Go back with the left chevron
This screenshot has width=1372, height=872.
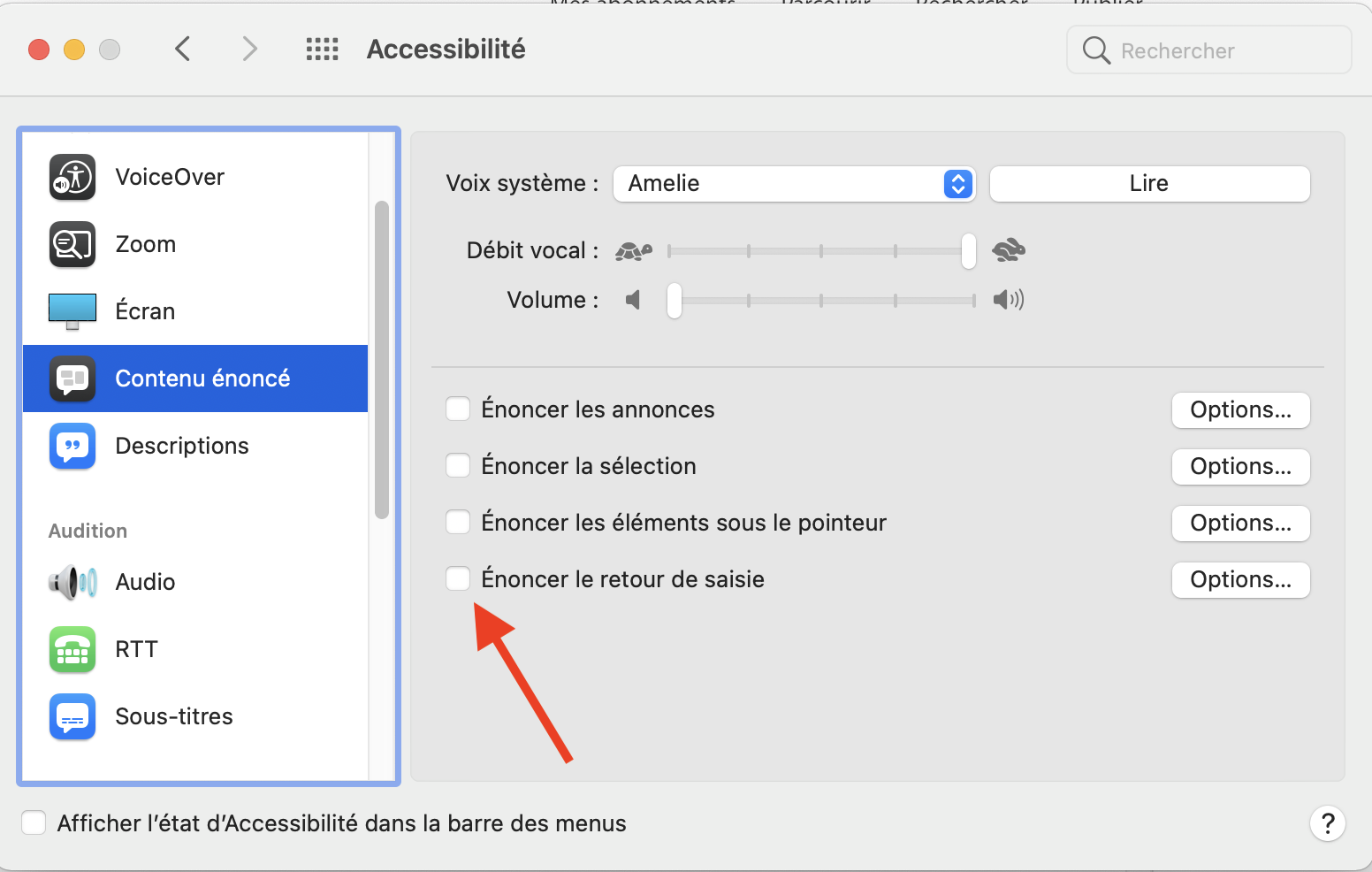183,50
